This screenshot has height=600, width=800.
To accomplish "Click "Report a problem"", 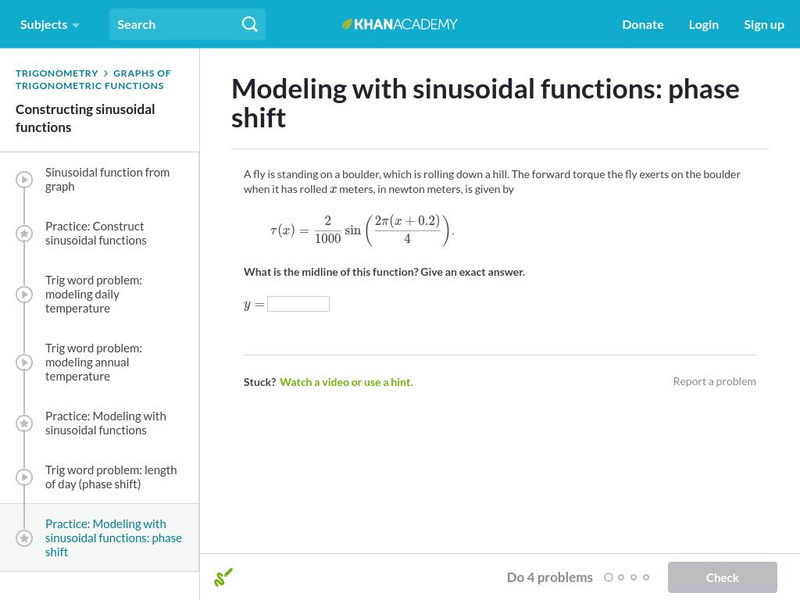I will click(717, 381).
